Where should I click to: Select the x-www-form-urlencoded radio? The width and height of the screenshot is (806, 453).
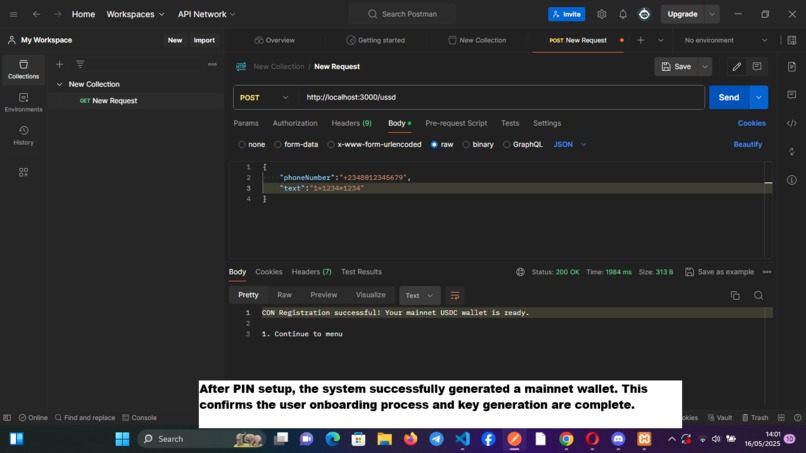click(331, 144)
